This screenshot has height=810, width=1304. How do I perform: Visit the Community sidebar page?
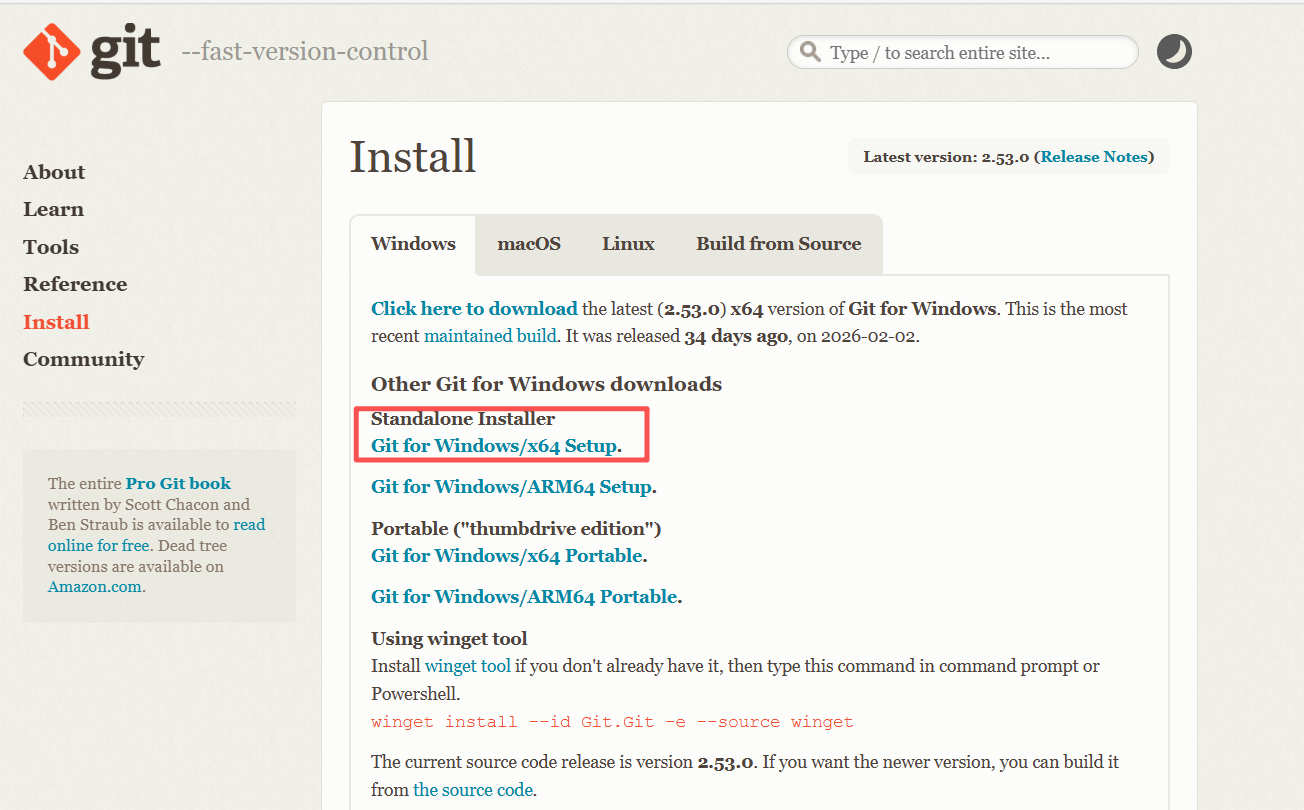(x=83, y=359)
